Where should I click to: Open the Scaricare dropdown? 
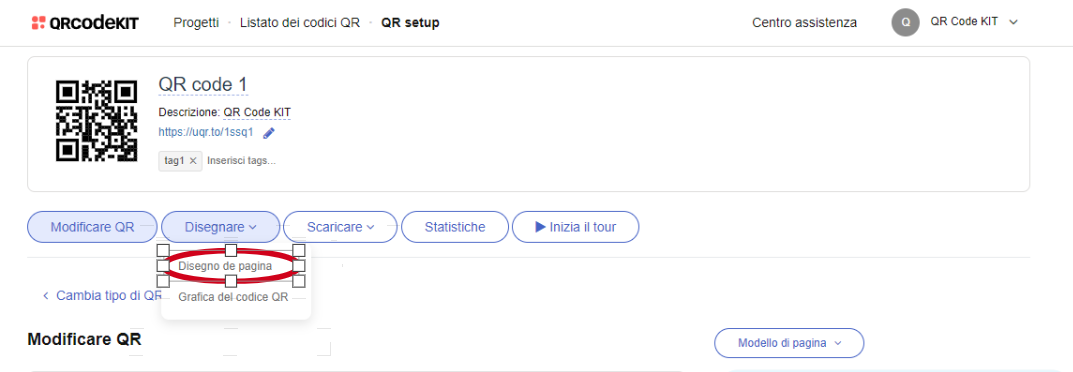pos(341,227)
